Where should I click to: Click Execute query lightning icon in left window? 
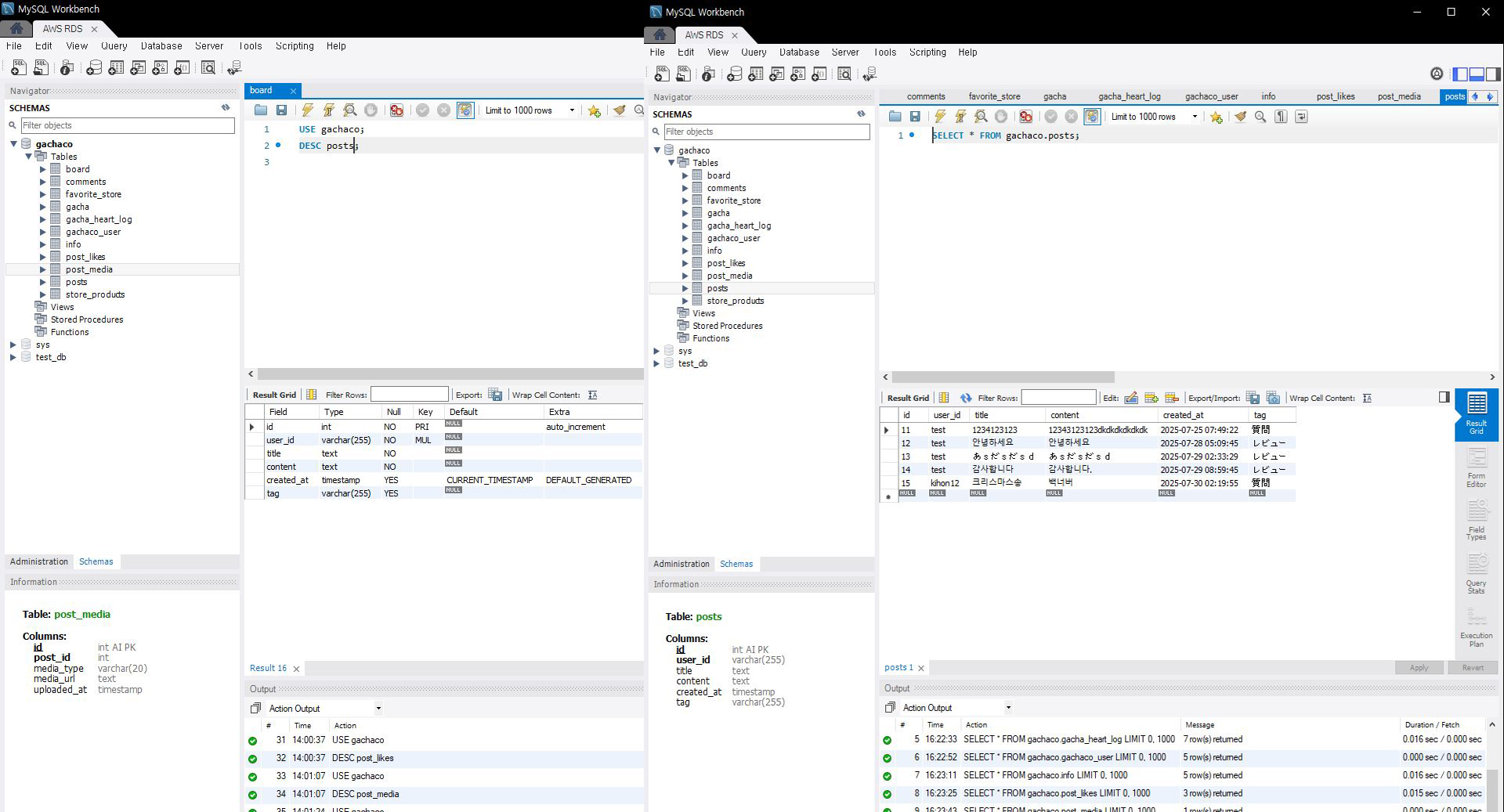coord(308,110)
